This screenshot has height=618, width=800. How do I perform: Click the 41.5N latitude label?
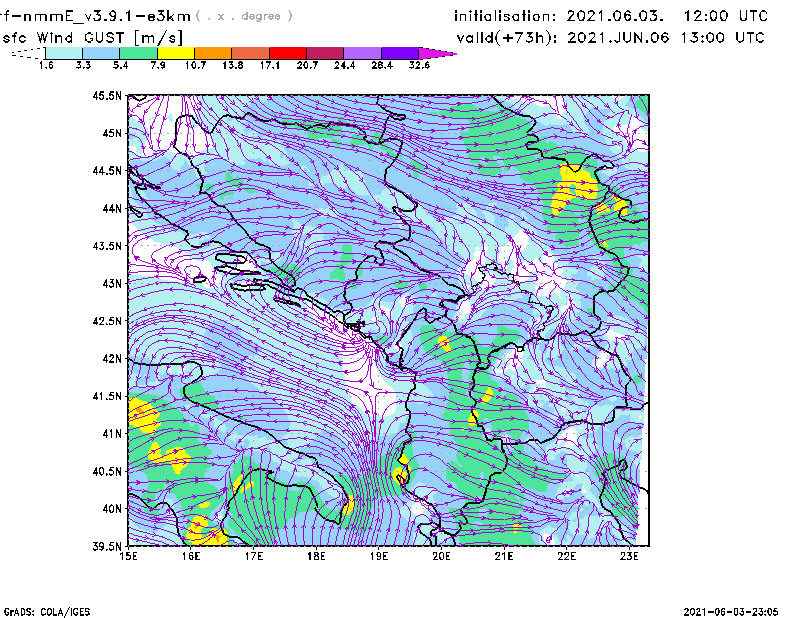(x=107, y=396)
